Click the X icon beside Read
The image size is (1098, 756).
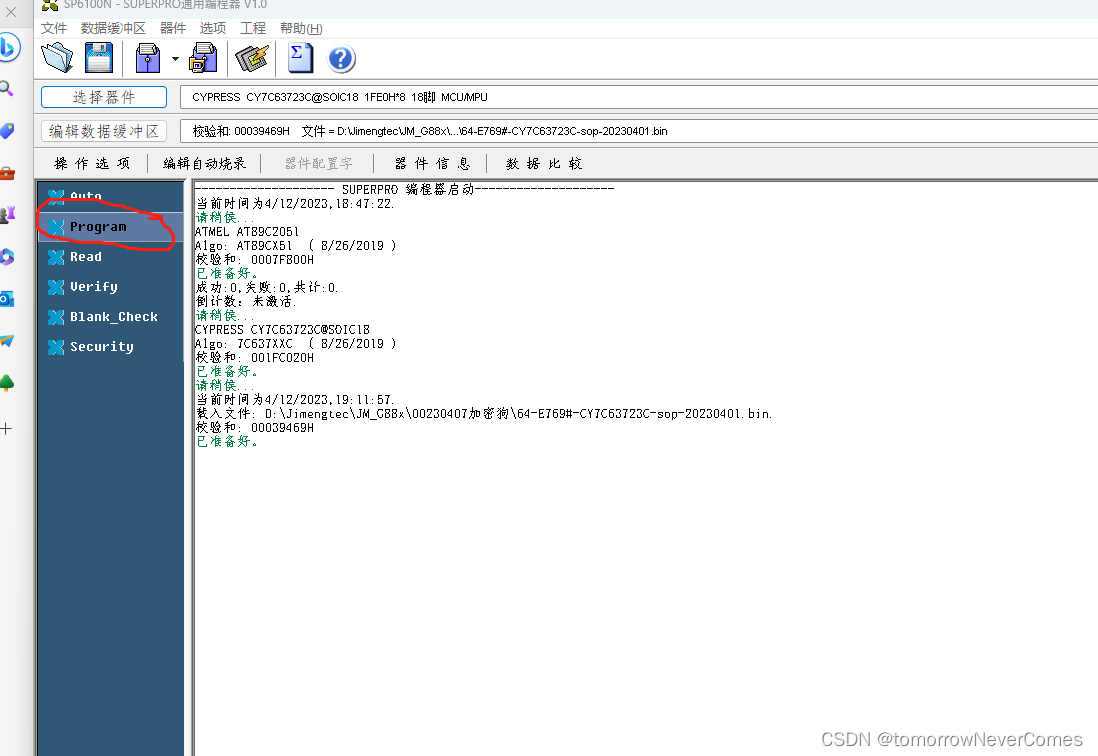click(x=56, y=257)
